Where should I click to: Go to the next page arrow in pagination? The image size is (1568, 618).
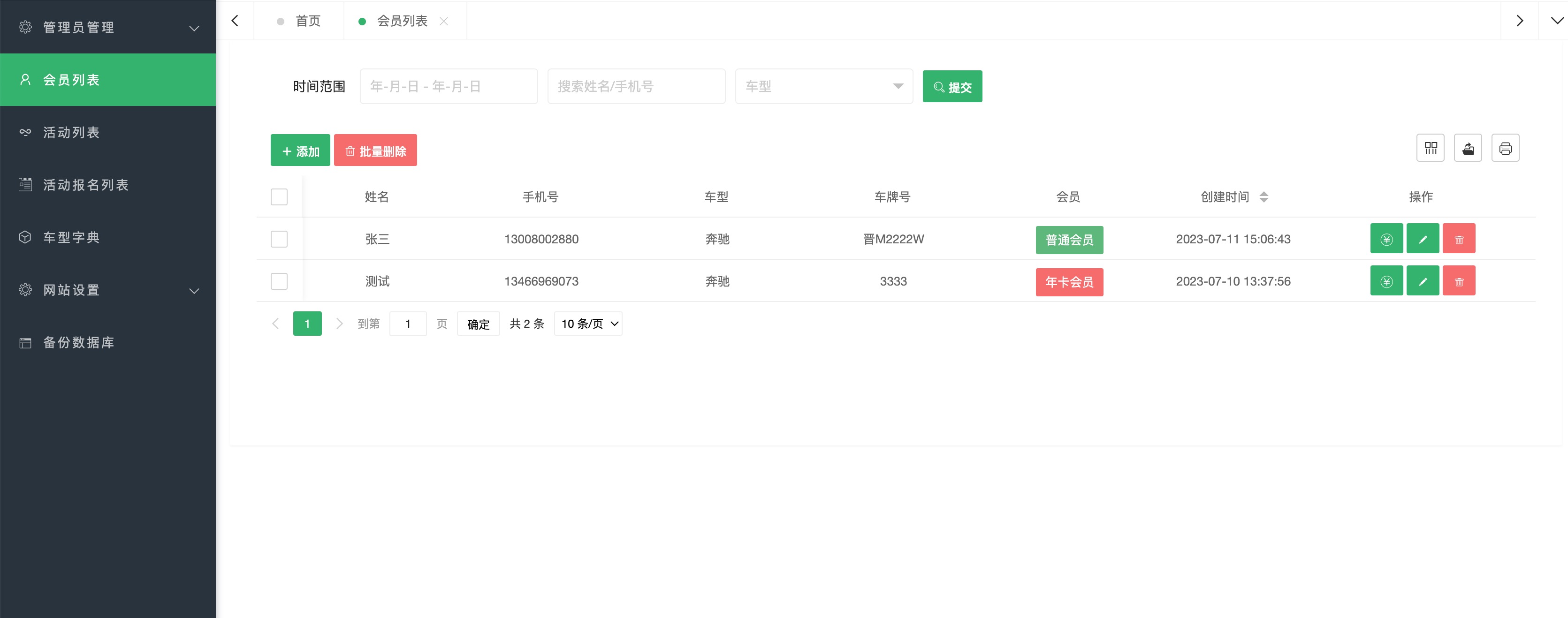point(339,324)
